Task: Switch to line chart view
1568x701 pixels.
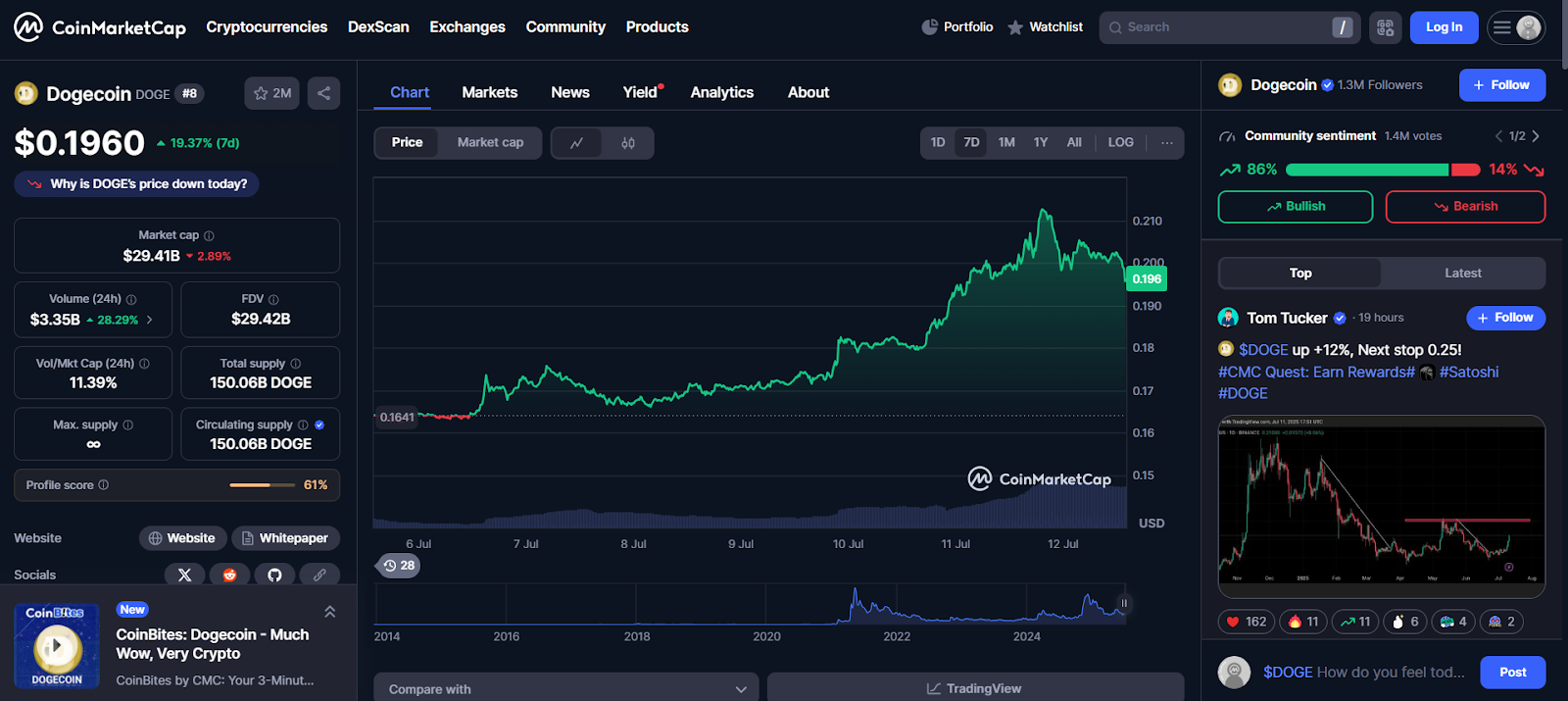Action: (x=577, y=143)
